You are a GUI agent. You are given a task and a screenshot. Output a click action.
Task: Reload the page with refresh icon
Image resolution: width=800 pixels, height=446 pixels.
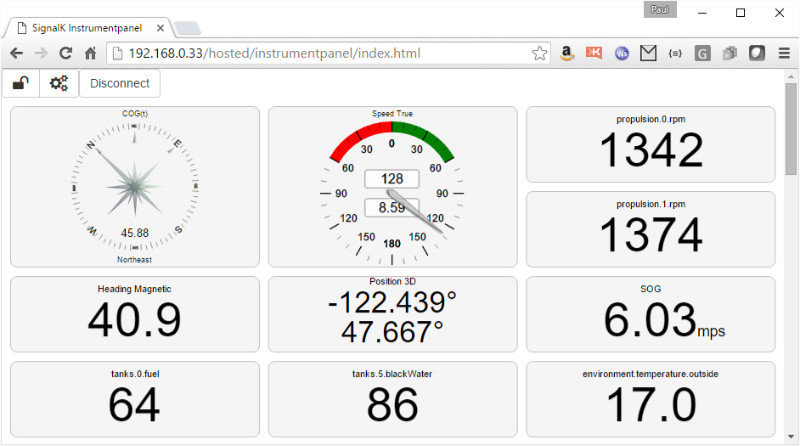coord(65,53)
